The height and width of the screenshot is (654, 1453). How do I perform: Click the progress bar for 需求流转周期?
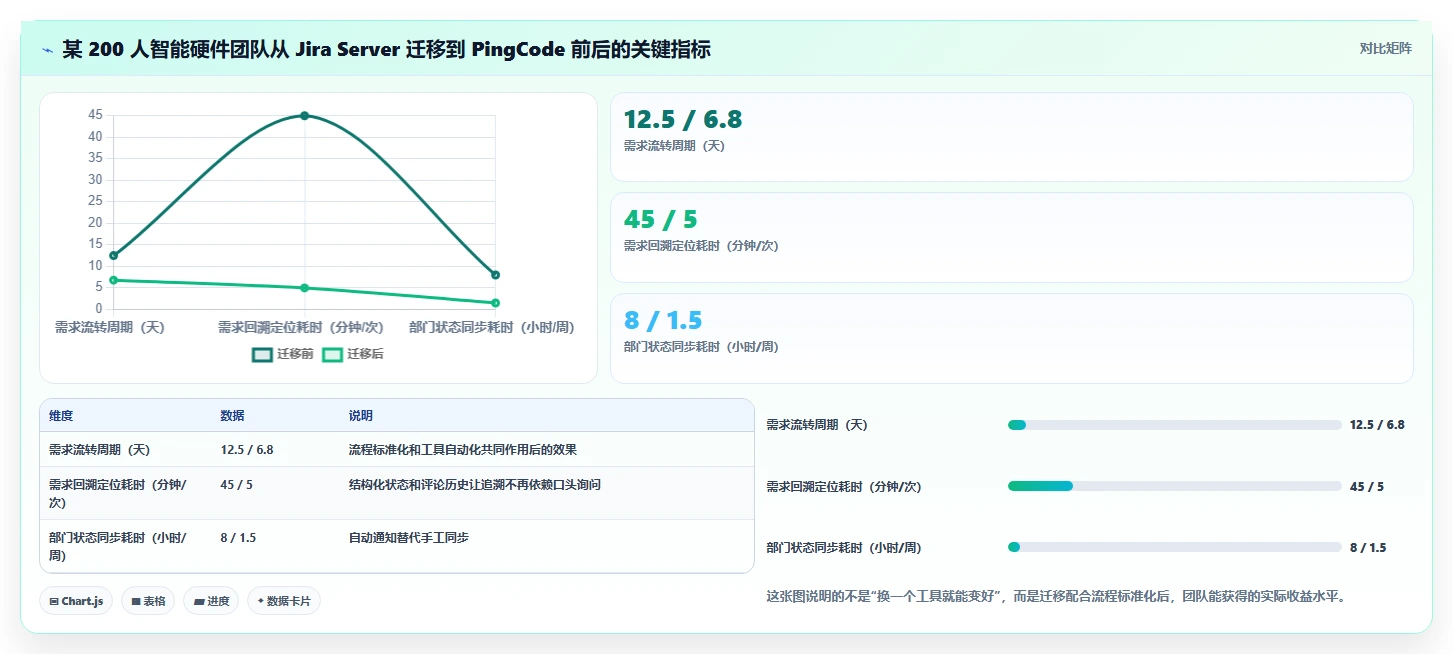1174,425
